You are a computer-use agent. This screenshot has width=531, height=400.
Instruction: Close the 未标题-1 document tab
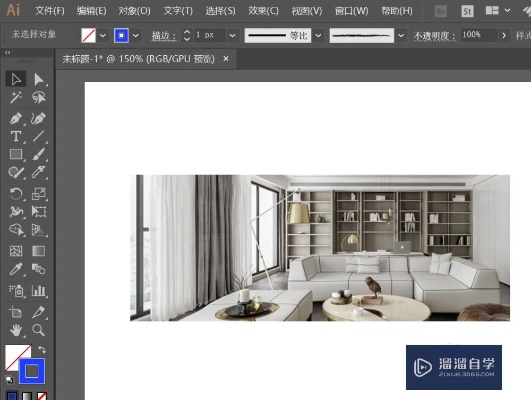(x=226, y=59)
